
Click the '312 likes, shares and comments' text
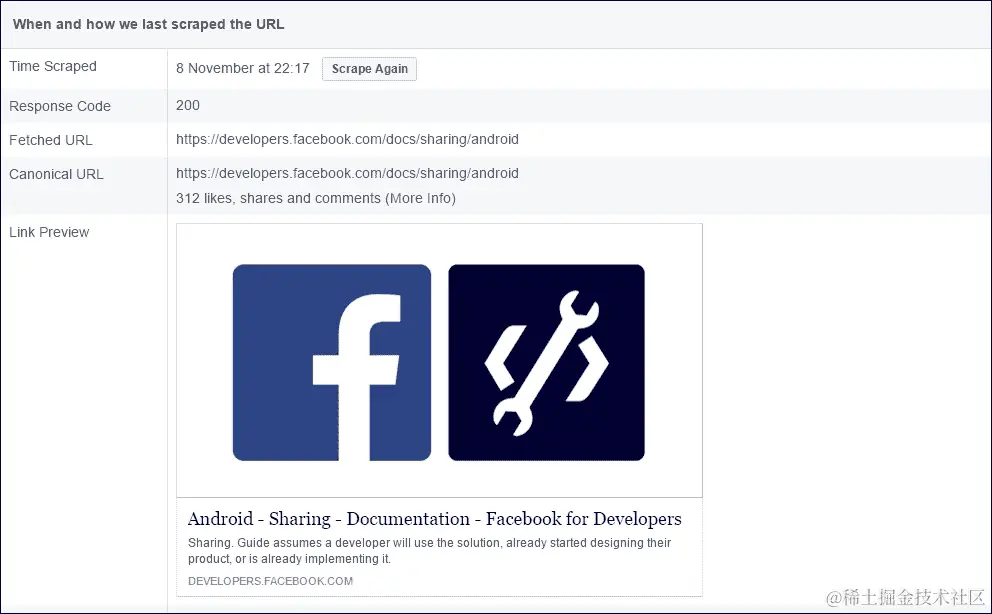[x=278, y=199]
